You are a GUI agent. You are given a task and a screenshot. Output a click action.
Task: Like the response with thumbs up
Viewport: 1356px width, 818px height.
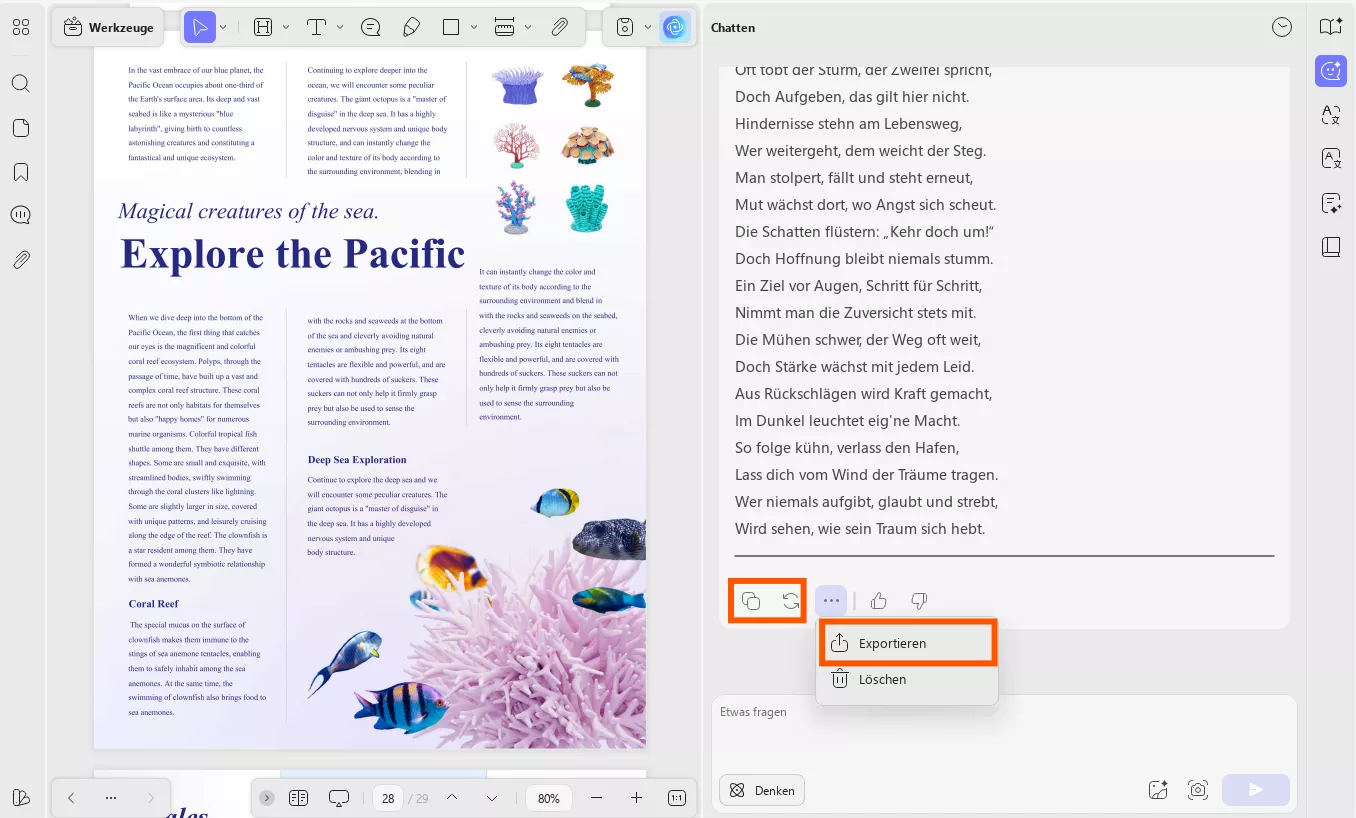(x=879, y=601)
